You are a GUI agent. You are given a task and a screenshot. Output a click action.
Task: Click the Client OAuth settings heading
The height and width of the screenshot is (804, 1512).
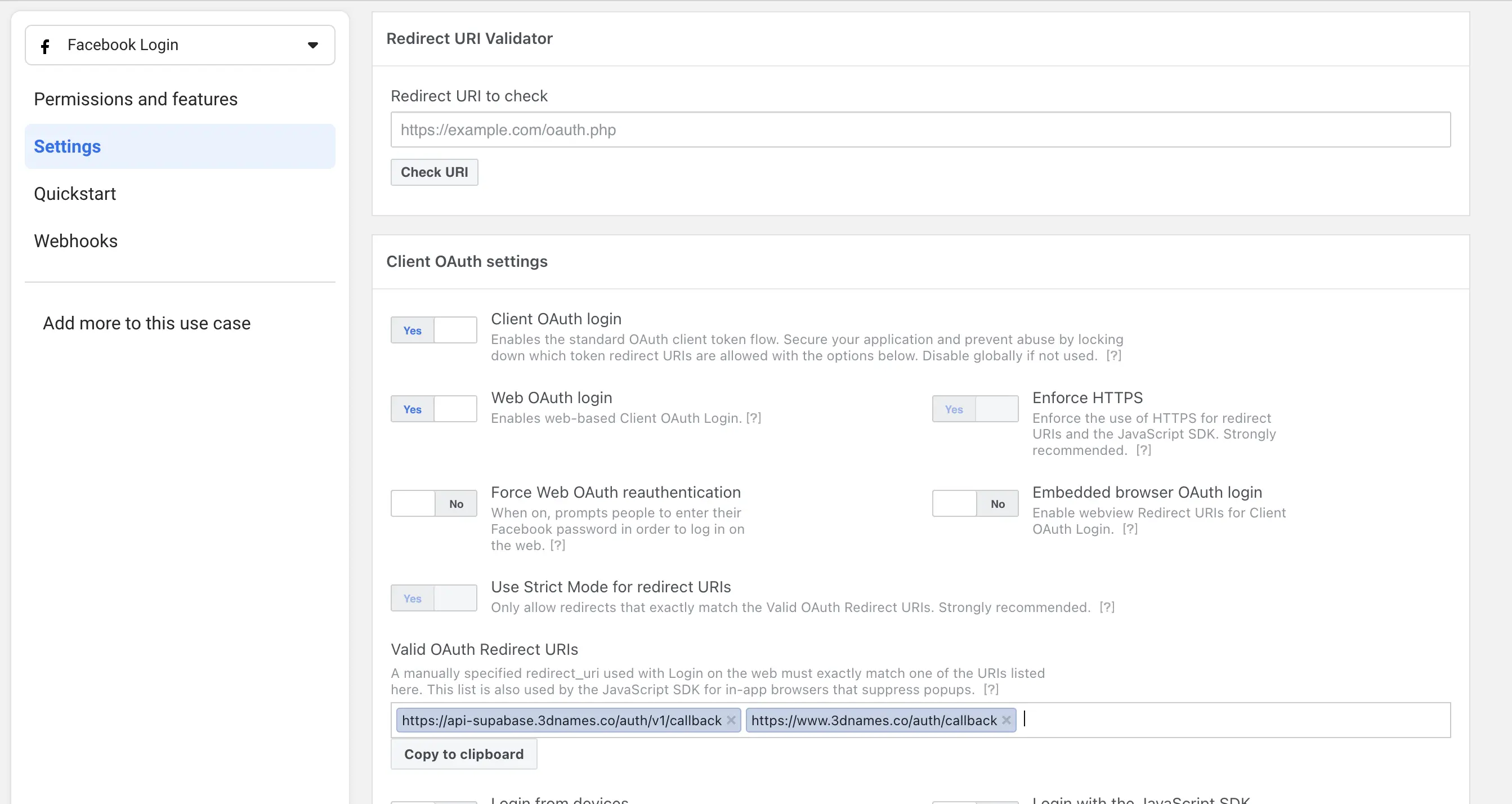[x=467, y=262]
